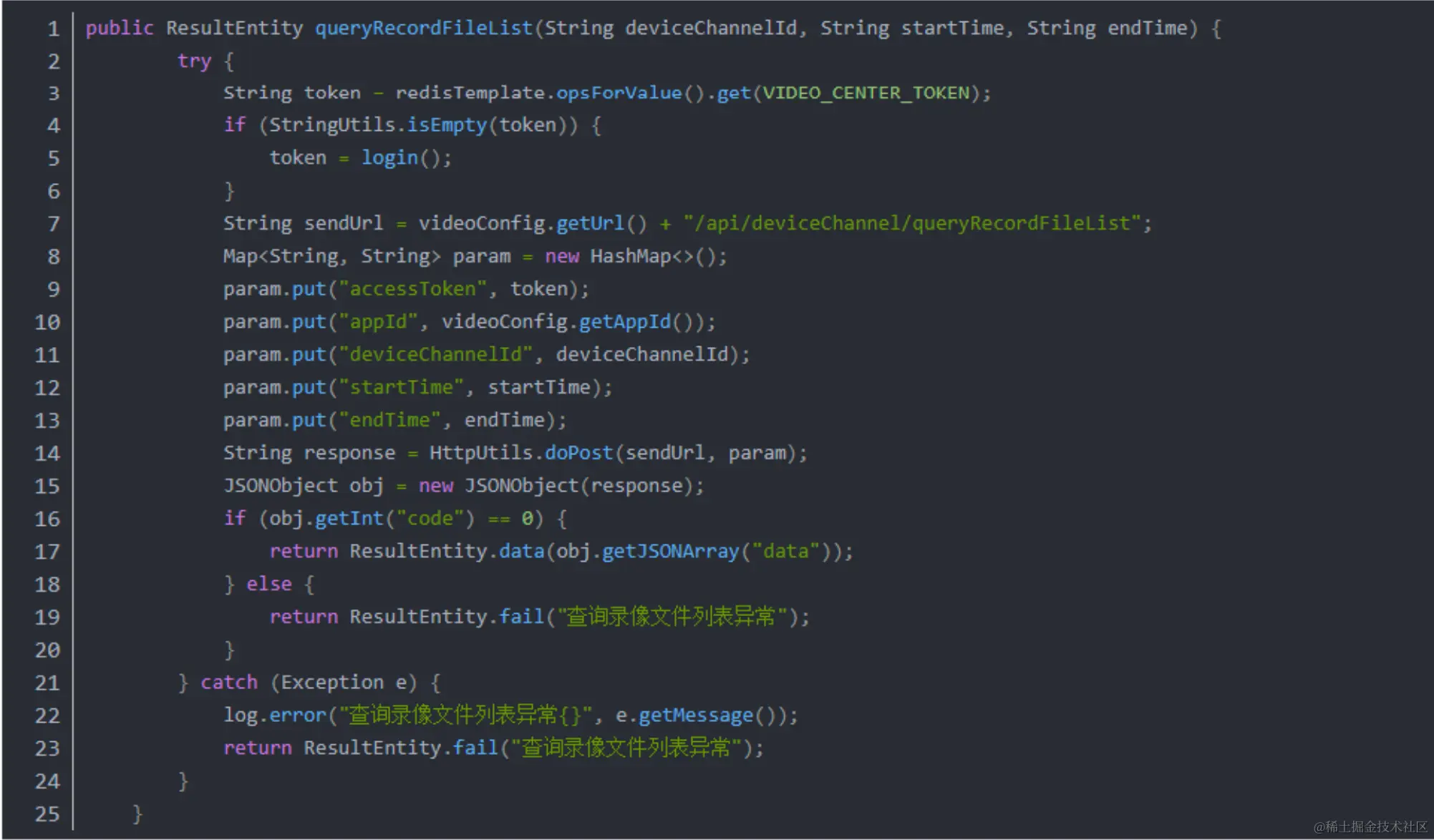Click the "accessToken" string
Screen dimensions: 1434x840
(412, 289)
